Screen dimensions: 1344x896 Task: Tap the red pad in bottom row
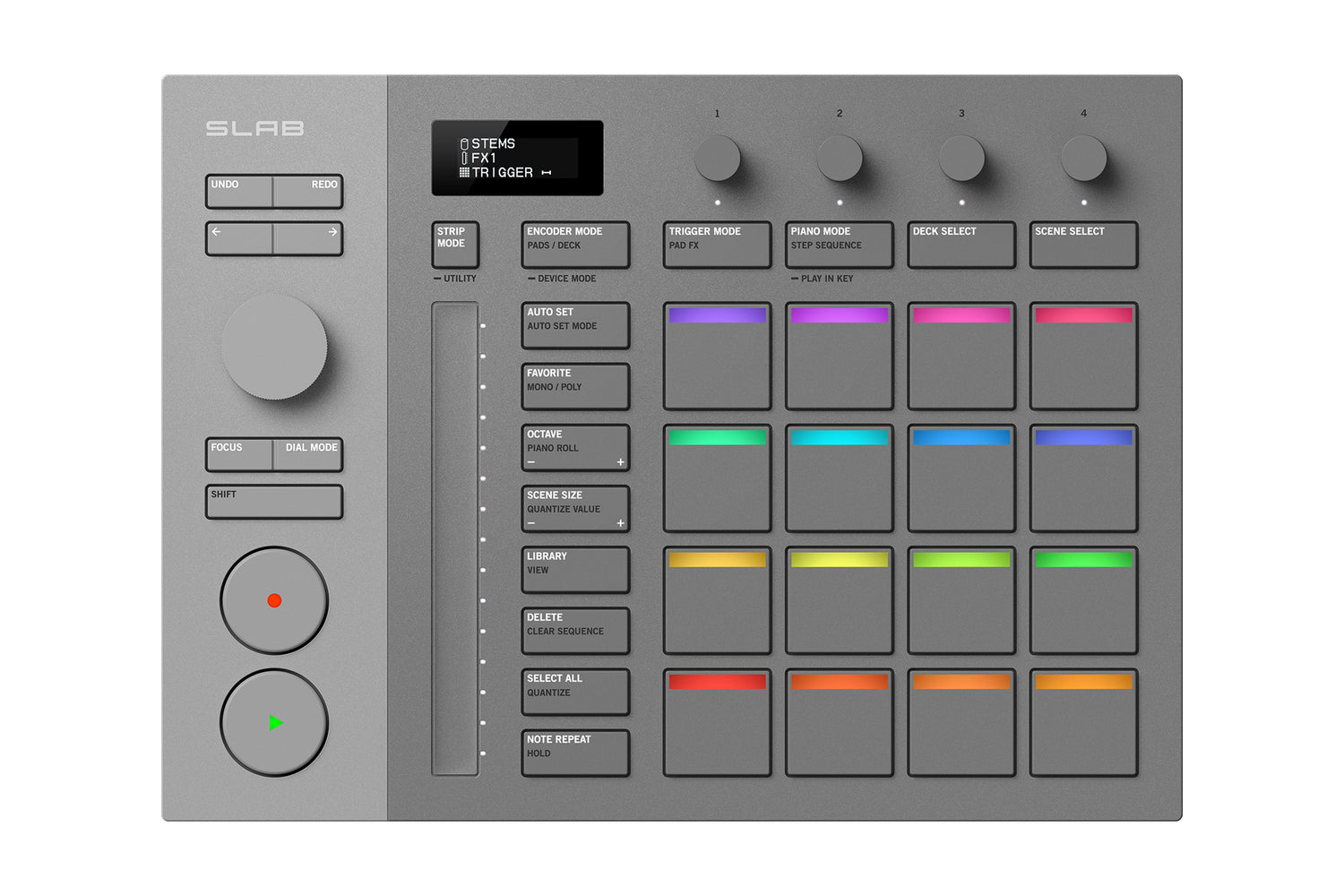pyautogui.click(x=717, y=723)
